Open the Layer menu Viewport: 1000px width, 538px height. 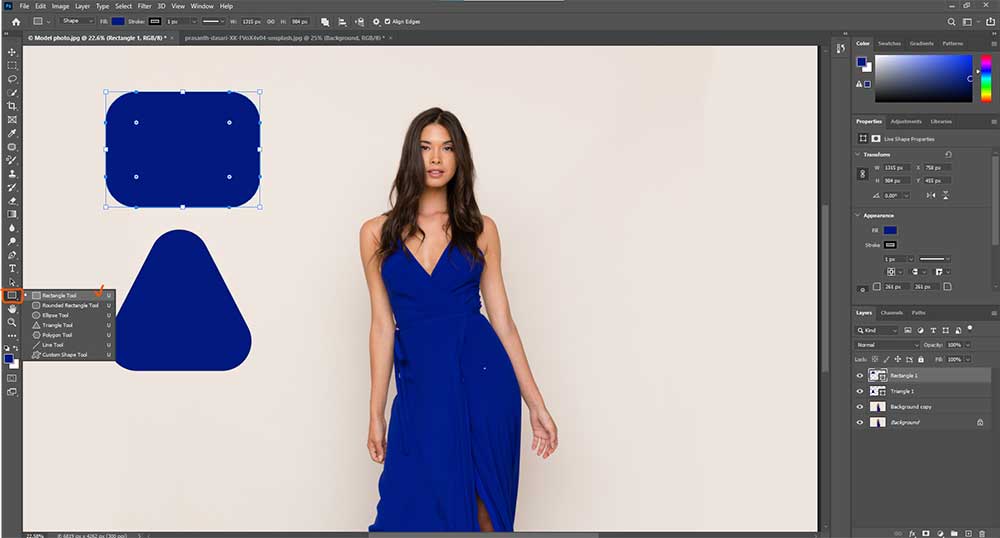tap(82, 6)
